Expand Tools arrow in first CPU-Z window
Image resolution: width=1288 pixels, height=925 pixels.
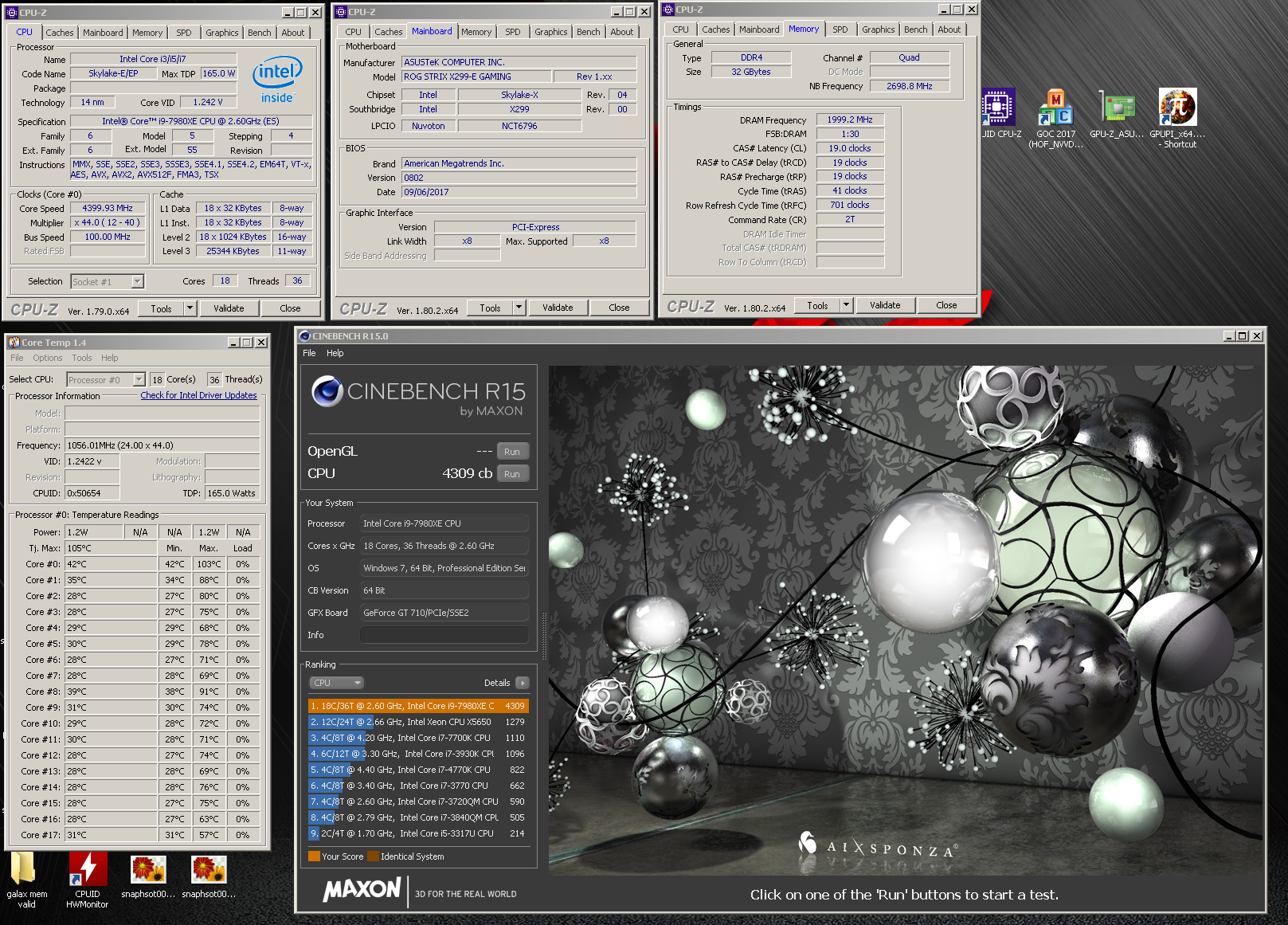coord(190,308)
